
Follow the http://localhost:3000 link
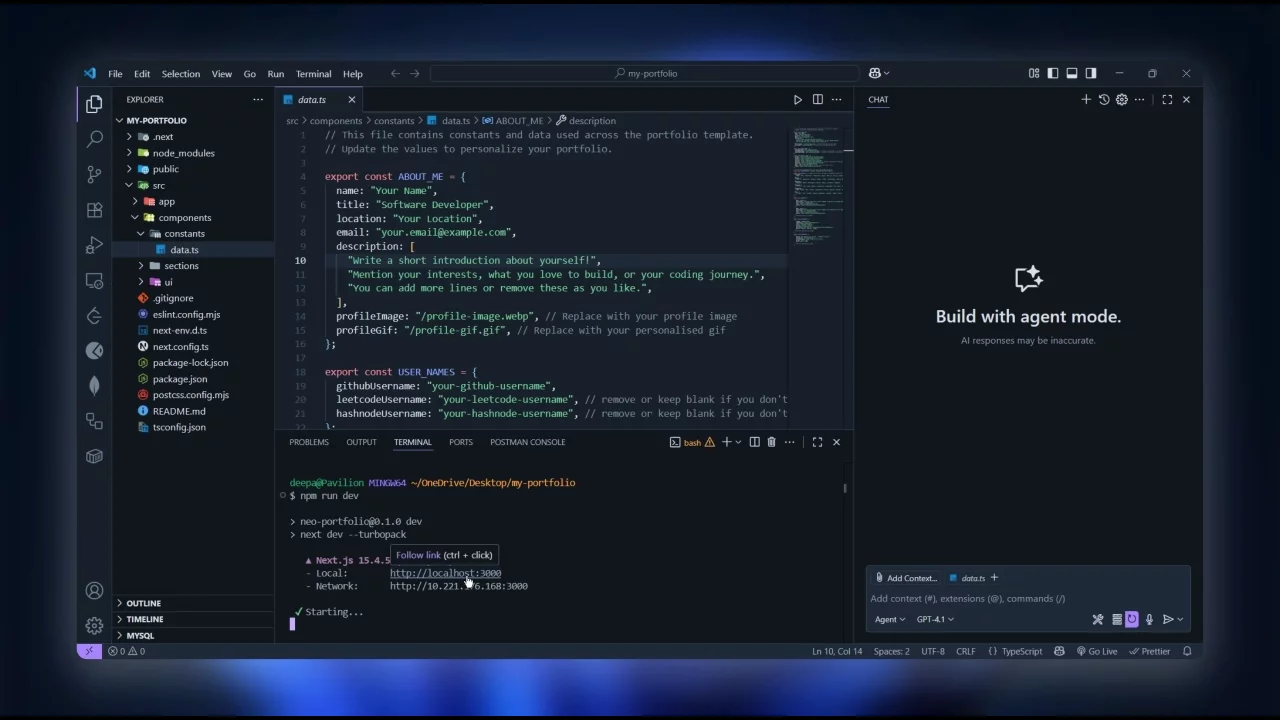[x=445, y=573]
